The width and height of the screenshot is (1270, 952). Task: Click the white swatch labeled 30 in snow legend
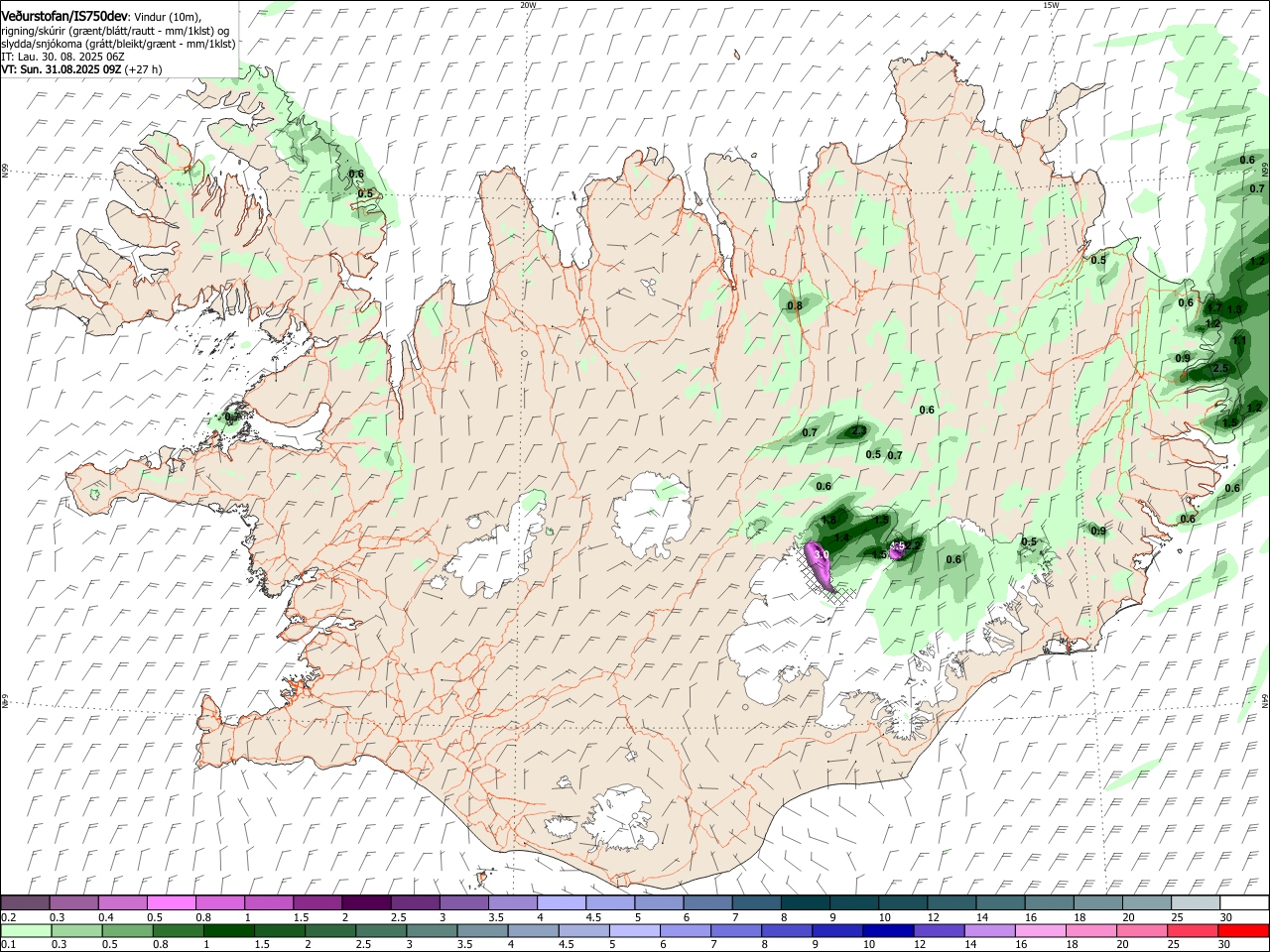tap(1244, 903)
